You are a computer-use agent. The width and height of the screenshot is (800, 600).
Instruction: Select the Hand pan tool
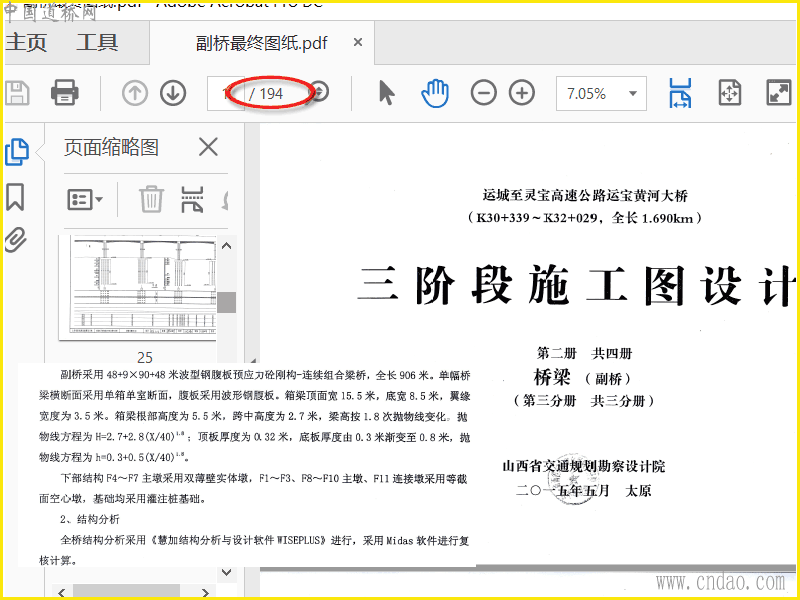tap(435, 93)
